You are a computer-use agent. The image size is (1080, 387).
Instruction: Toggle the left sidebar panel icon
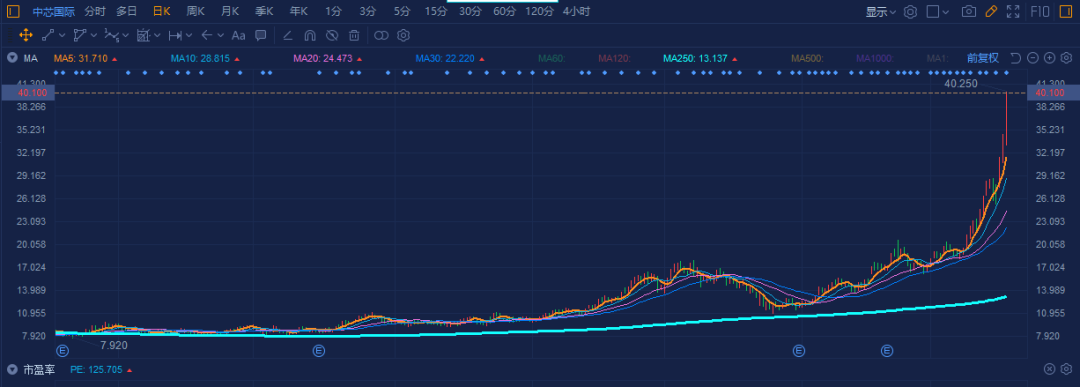(13, 12)
